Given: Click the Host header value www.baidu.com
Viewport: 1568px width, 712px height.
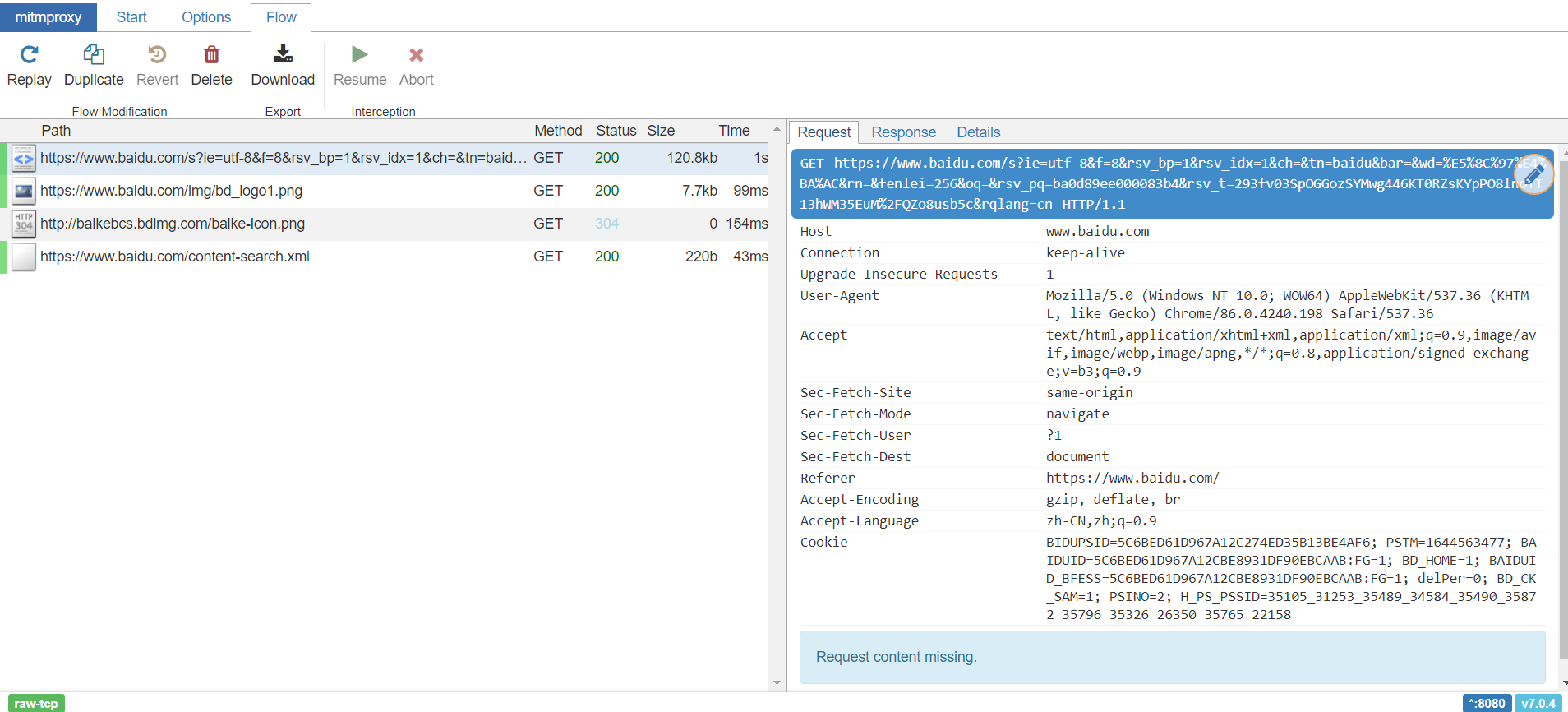Looking at the screenshot, I should [x=1097, y=232].
